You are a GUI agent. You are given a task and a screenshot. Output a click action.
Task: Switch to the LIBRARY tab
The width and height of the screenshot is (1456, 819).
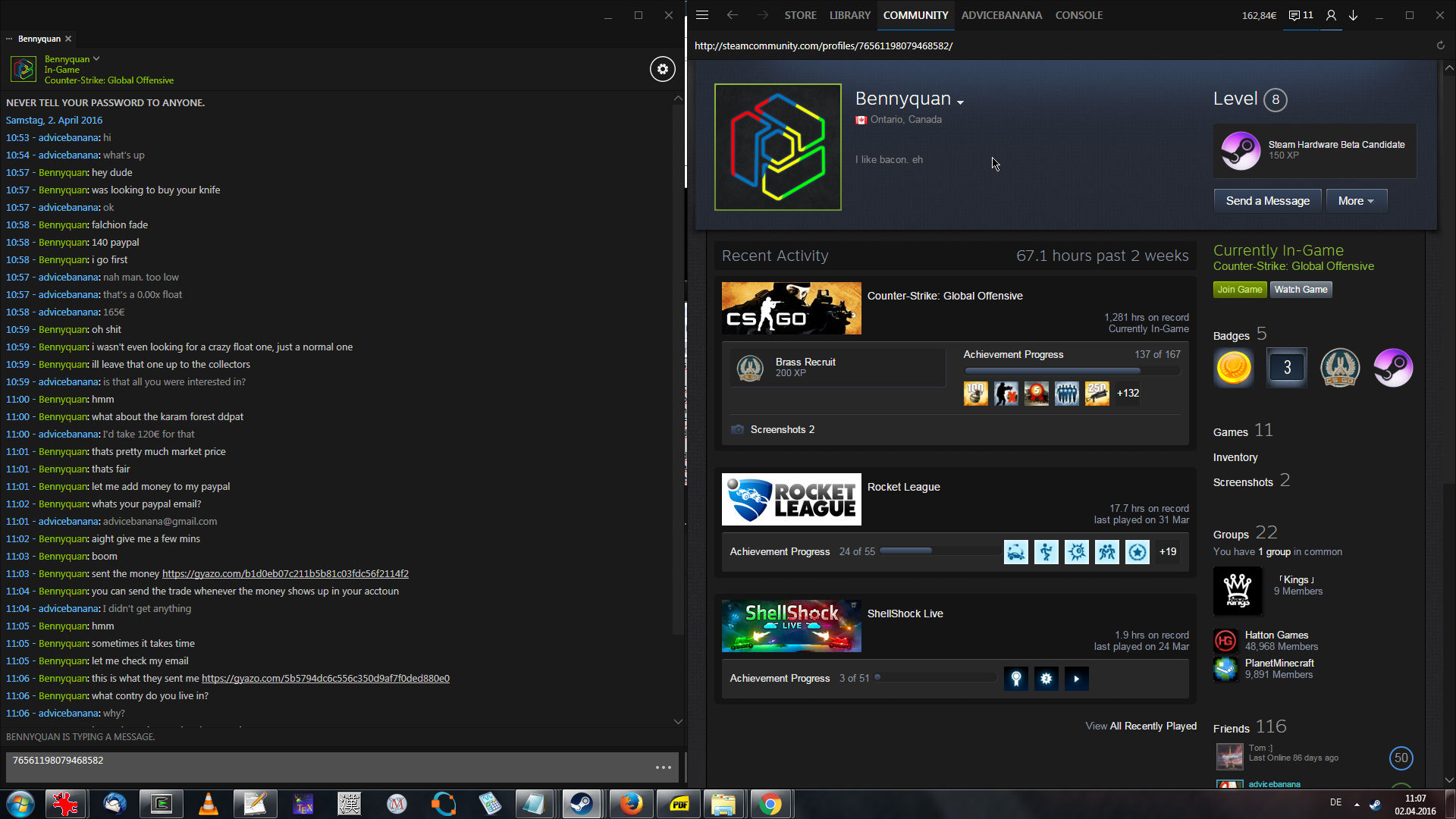pos(849,15)
